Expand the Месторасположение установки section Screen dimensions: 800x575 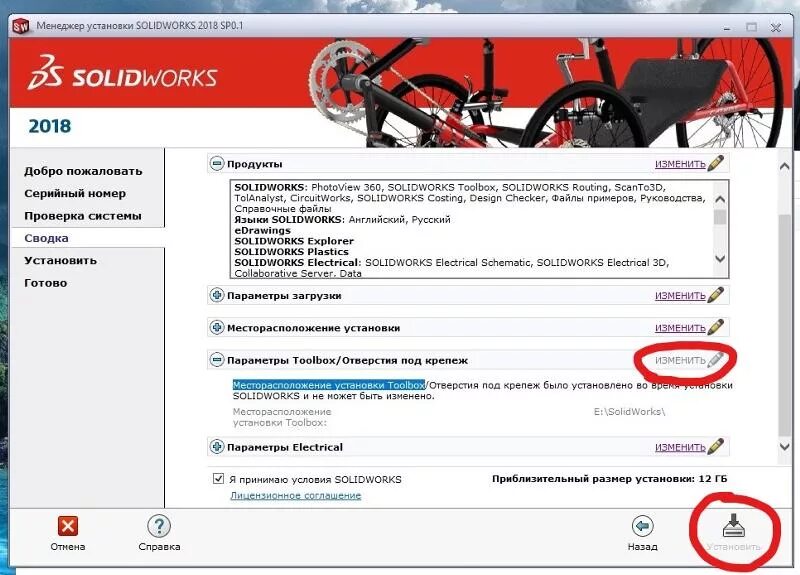pos(217,328)
